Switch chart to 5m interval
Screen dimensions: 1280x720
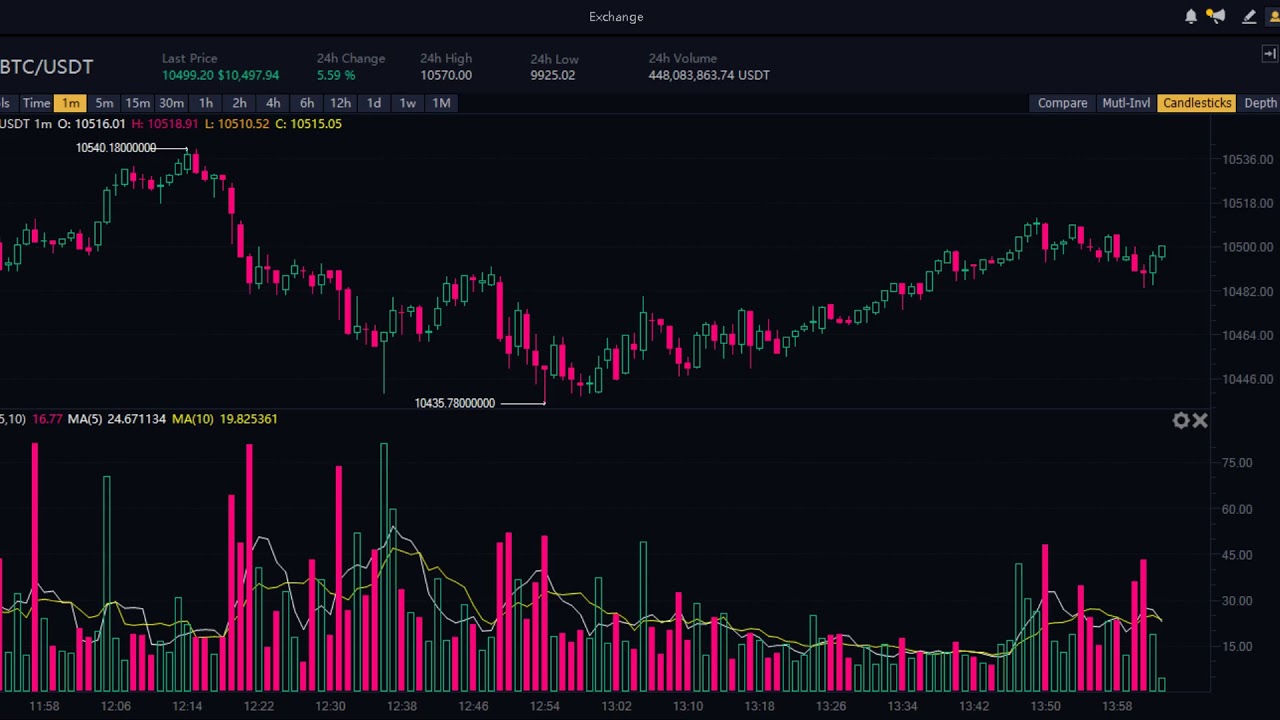coord(104,103)
